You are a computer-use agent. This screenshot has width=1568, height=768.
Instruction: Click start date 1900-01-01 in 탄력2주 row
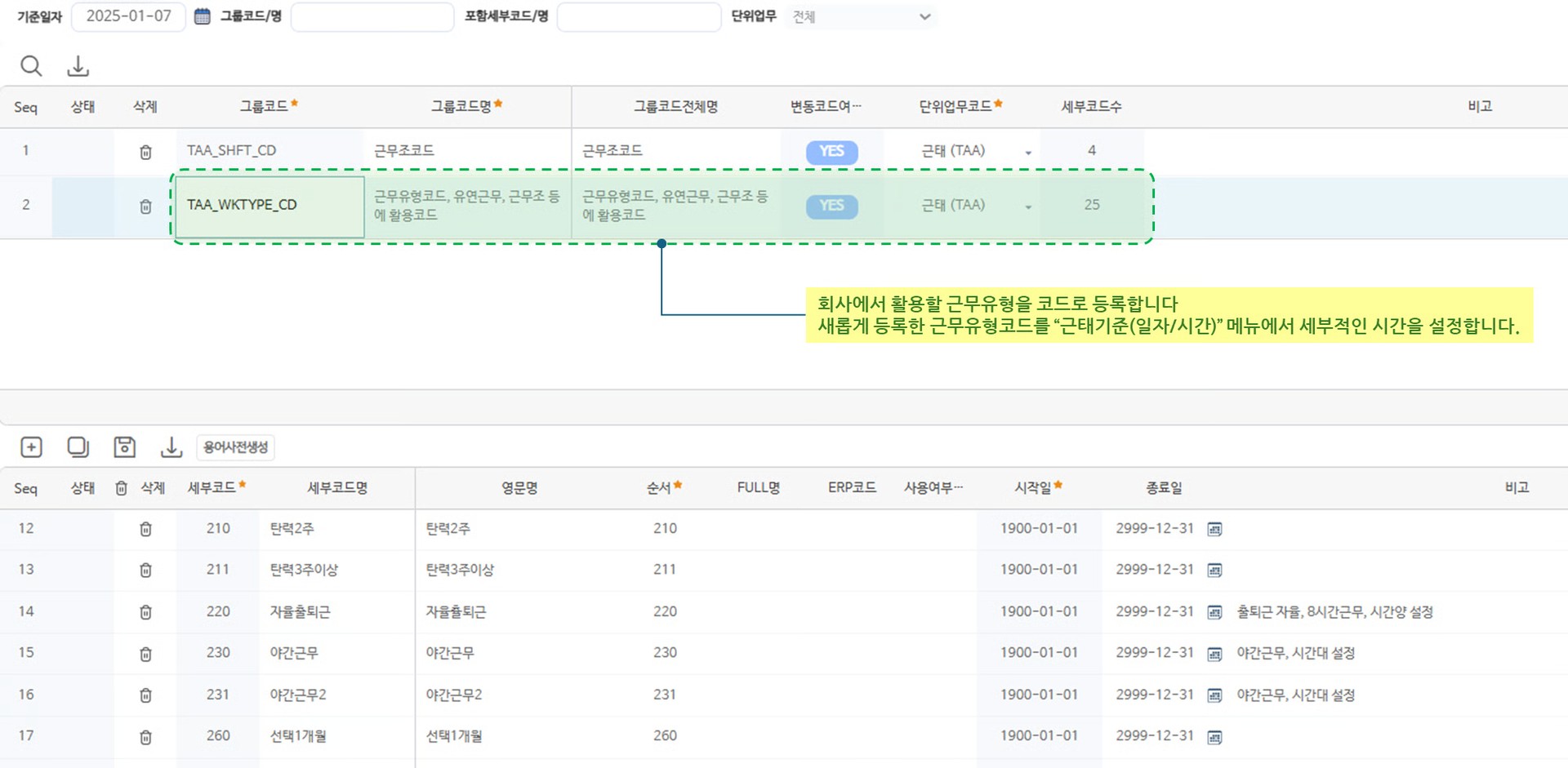[x=1039, y=529]
